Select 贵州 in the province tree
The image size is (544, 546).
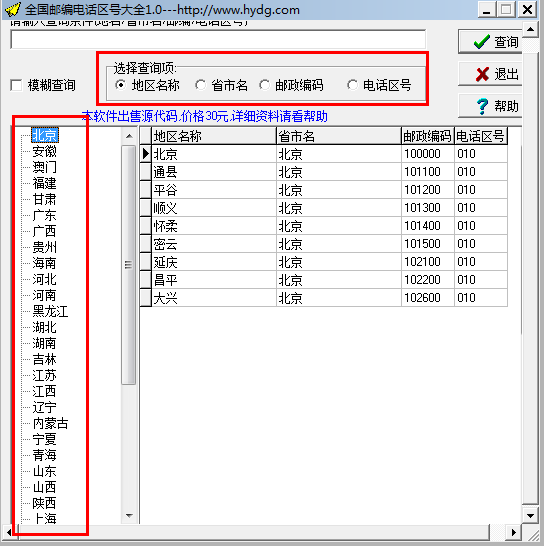(44, 247)
